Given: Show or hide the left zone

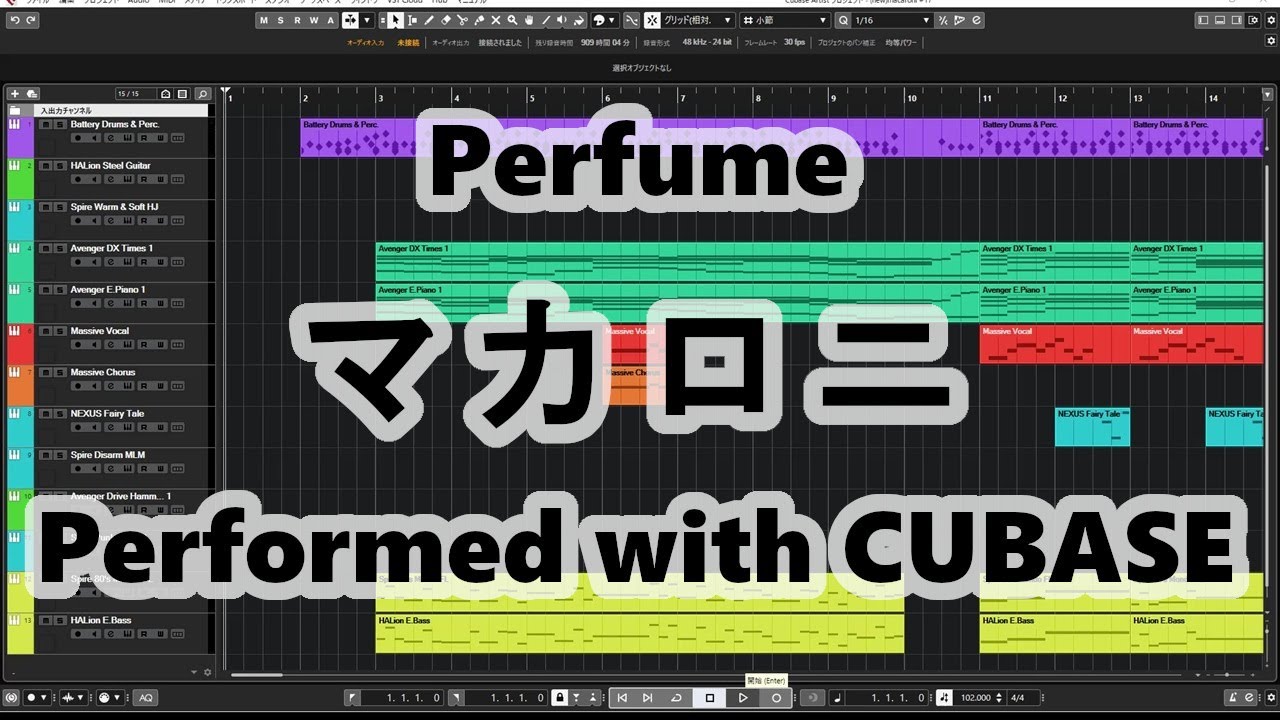Looking at the screenshot, I should (x=1203, y=20).
